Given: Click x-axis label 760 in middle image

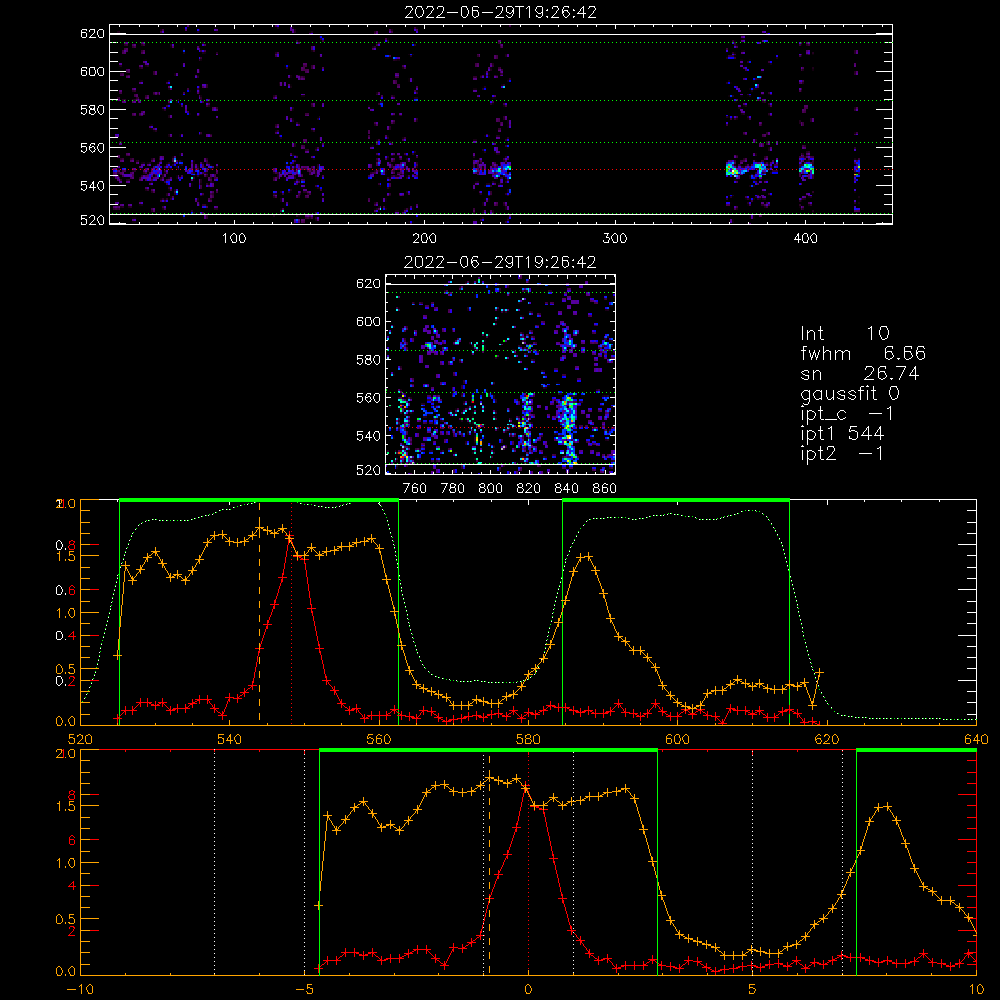Looking at the screenshot, I should pos(415,489).
